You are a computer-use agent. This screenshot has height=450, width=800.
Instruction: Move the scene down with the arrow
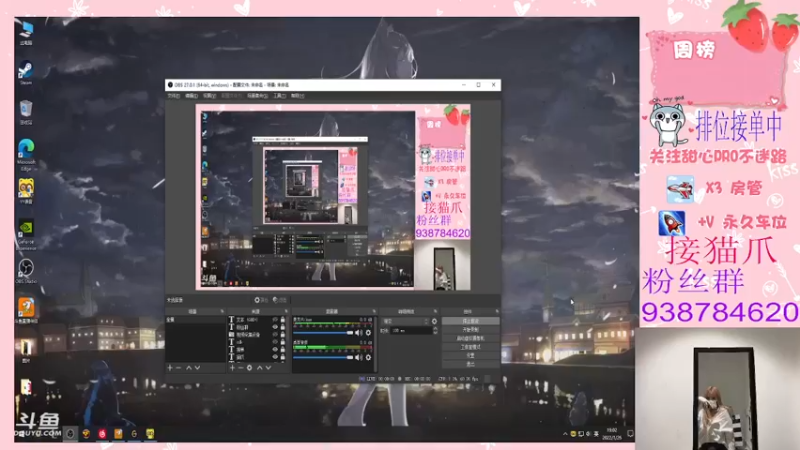pos(197,368)
